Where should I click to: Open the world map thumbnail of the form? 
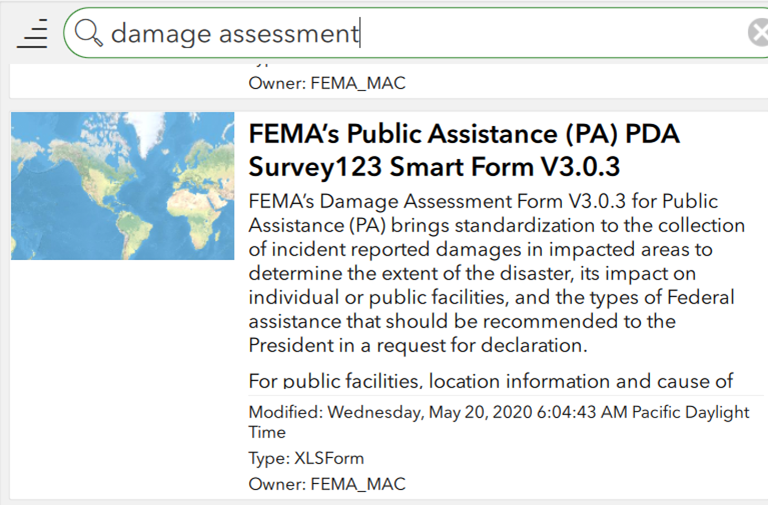122,186
